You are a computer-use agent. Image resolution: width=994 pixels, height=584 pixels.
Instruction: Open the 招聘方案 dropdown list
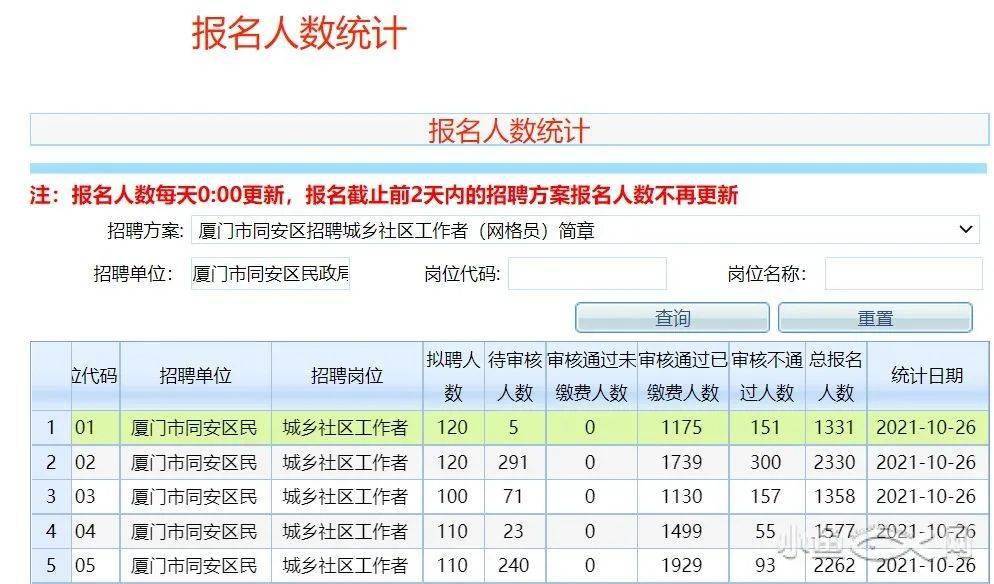[x=586, y=230]
